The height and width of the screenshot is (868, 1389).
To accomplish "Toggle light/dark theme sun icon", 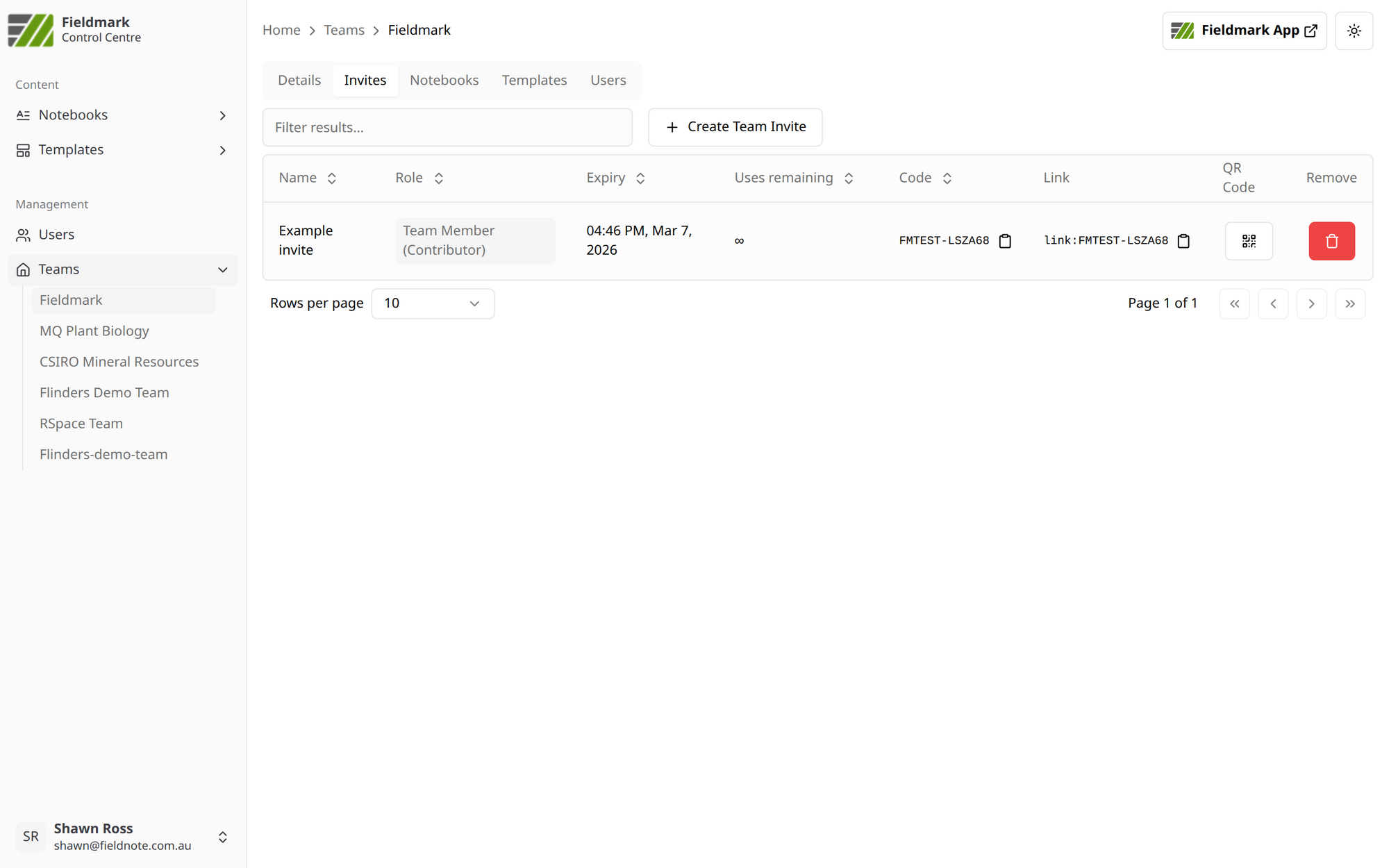I will click(1353, 31).
